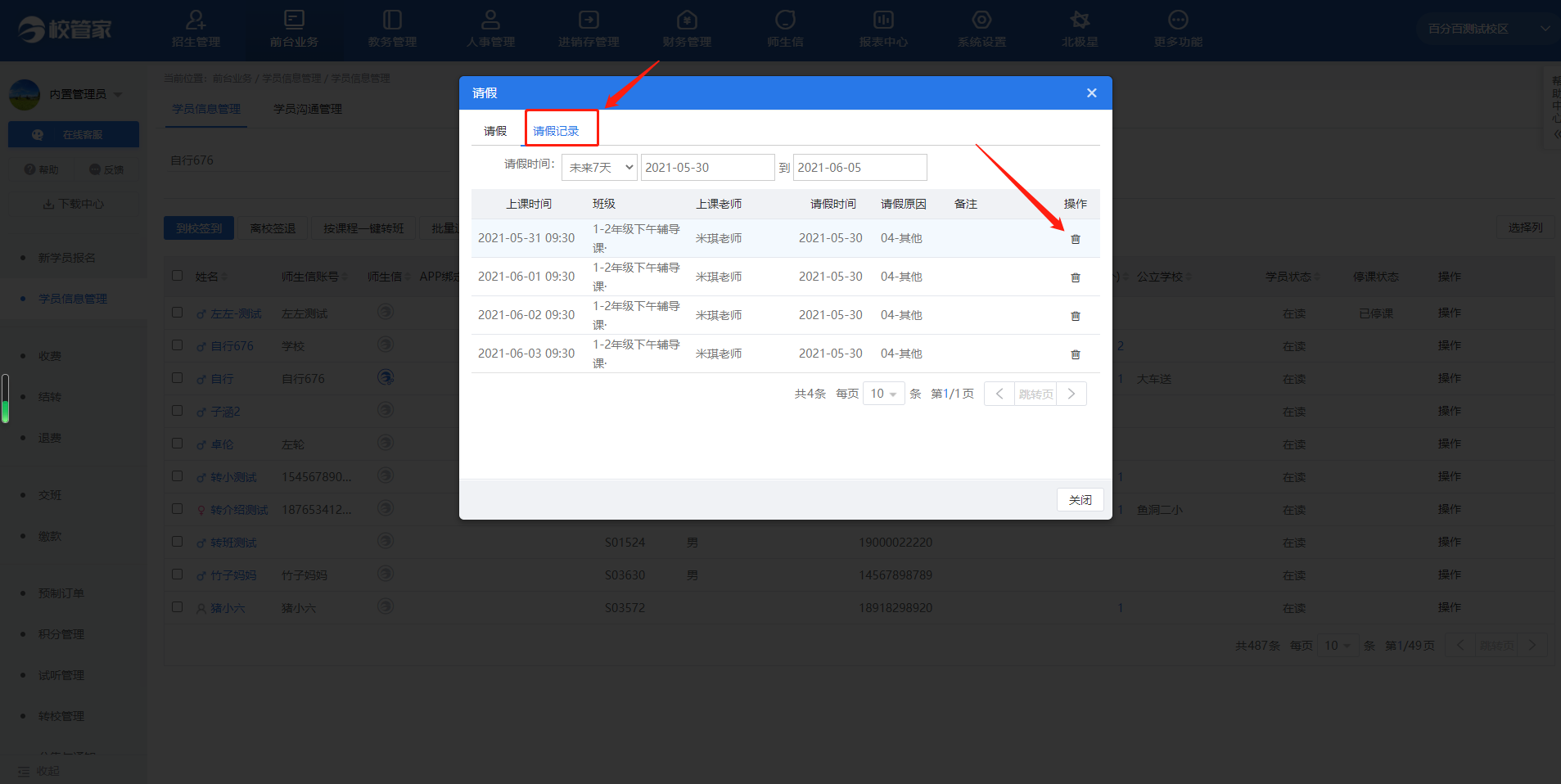Click the 关闭 button in the dialog
1561x784 pixels.
tap(1081, 500)
